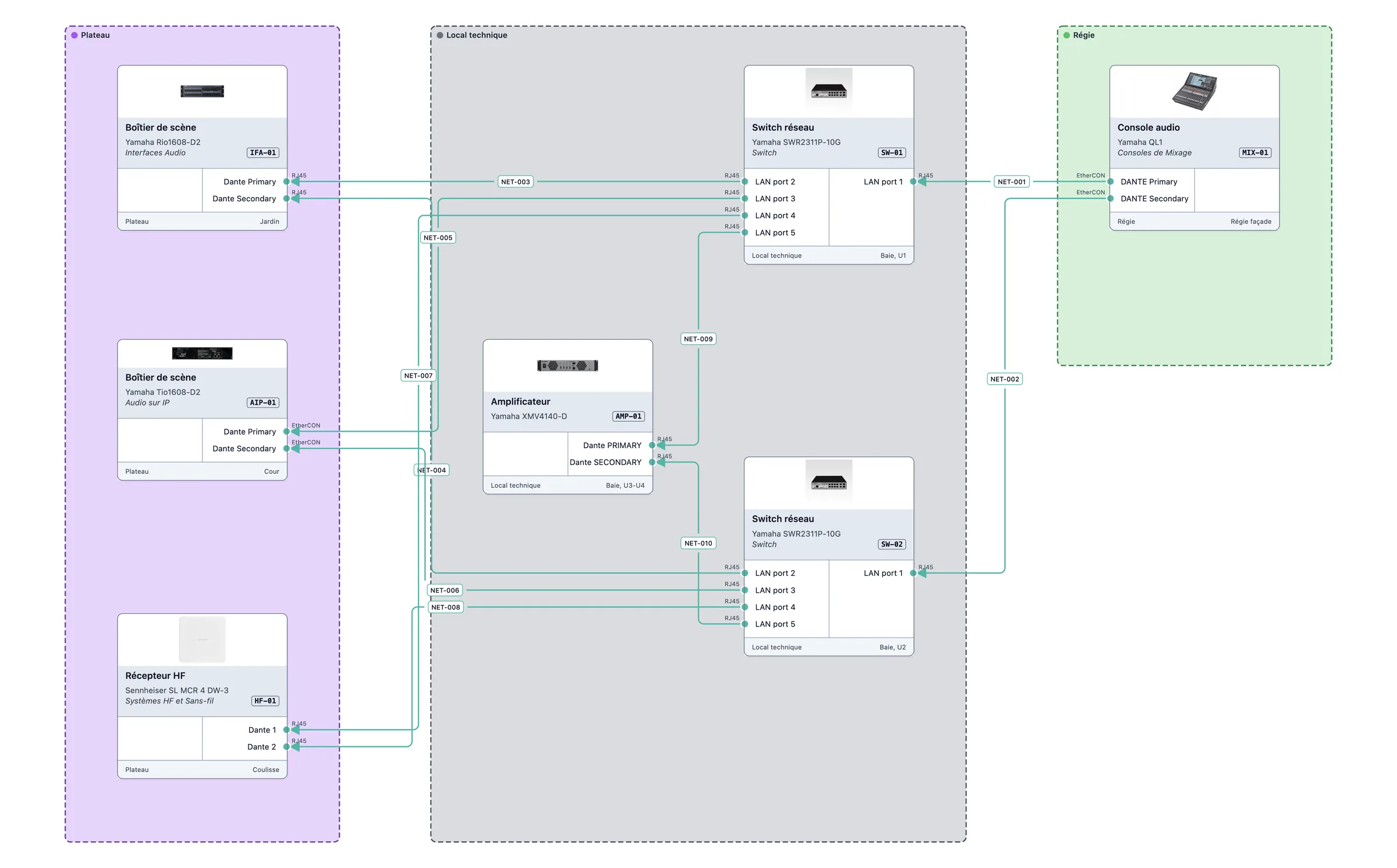1397x868 pixels.
Task: Click the AMP-01 identifier badge
Action: tap(629, 416)
